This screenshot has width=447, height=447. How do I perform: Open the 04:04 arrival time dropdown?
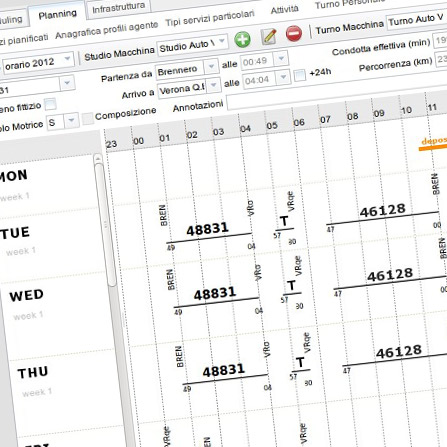click(283, 77)
